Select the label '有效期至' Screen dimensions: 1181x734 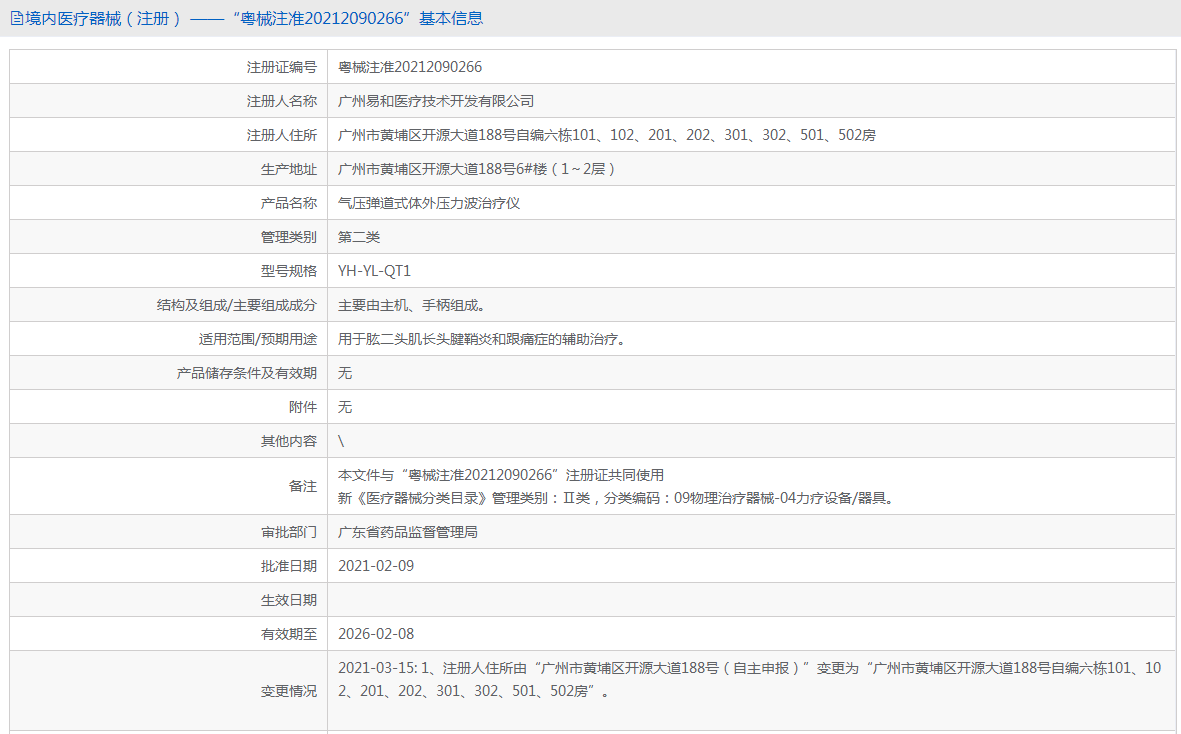(288, 634)
